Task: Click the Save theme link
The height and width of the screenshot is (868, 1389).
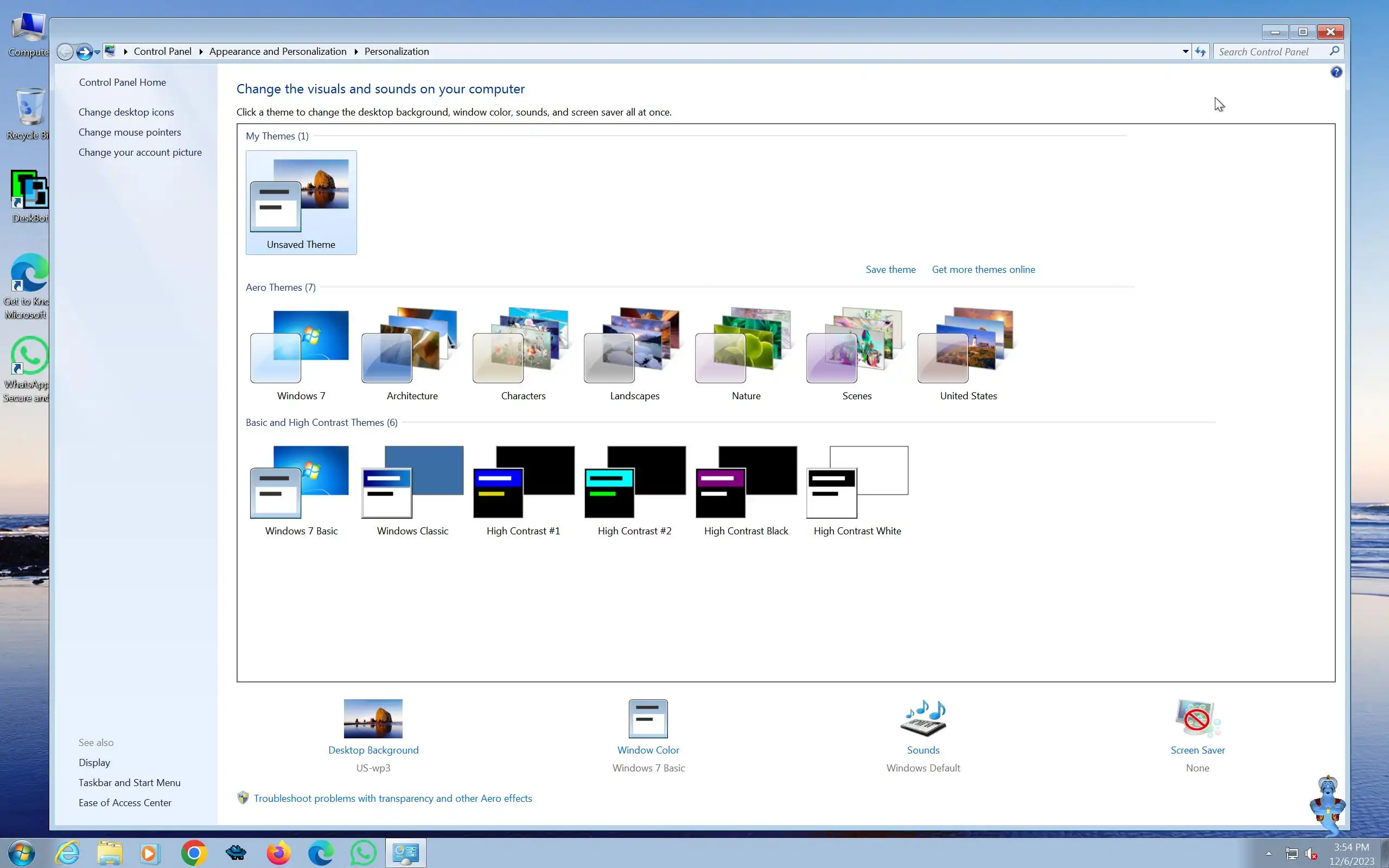Action: (x=890, y=269)
